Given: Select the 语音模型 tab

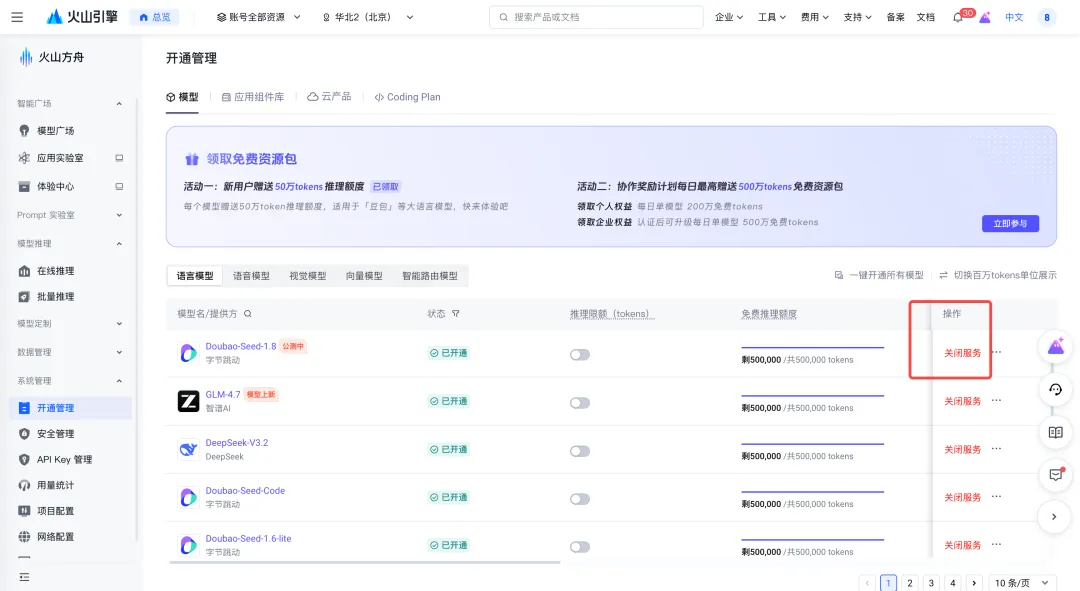Looking at the screenshot, I should [251, 276].
